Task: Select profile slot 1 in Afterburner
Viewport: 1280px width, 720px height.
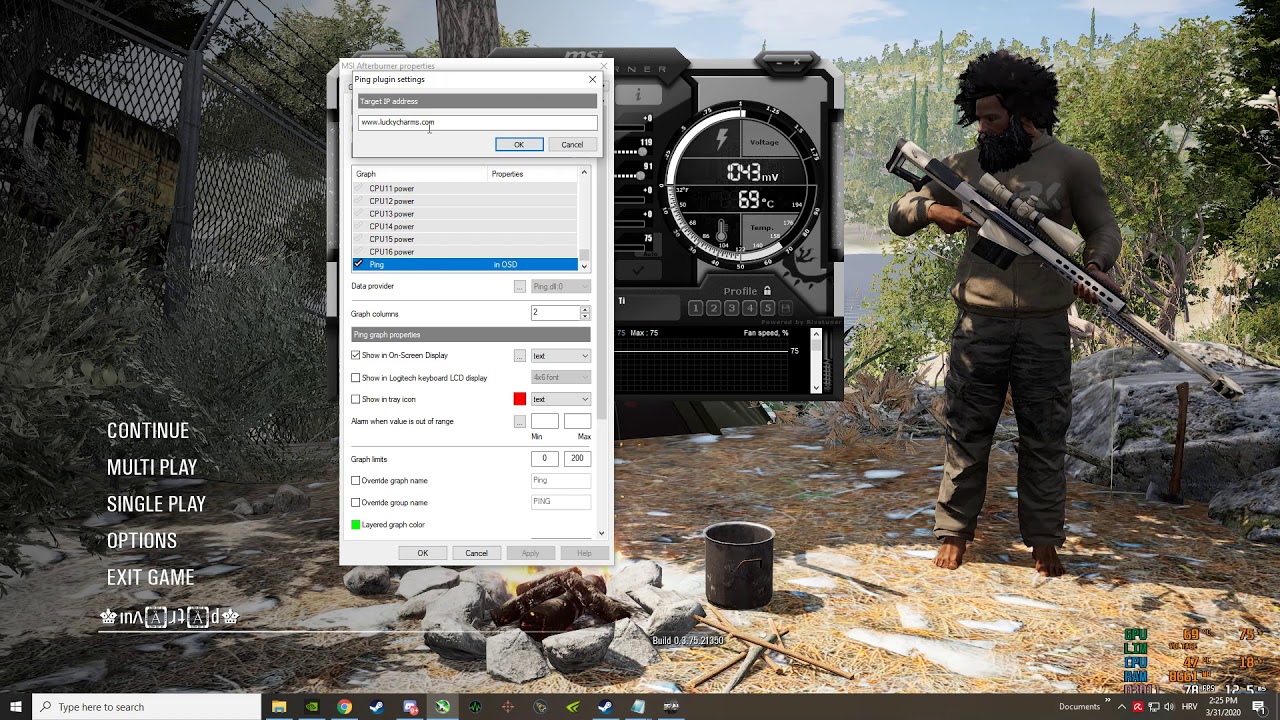Action: pos(696,308)
